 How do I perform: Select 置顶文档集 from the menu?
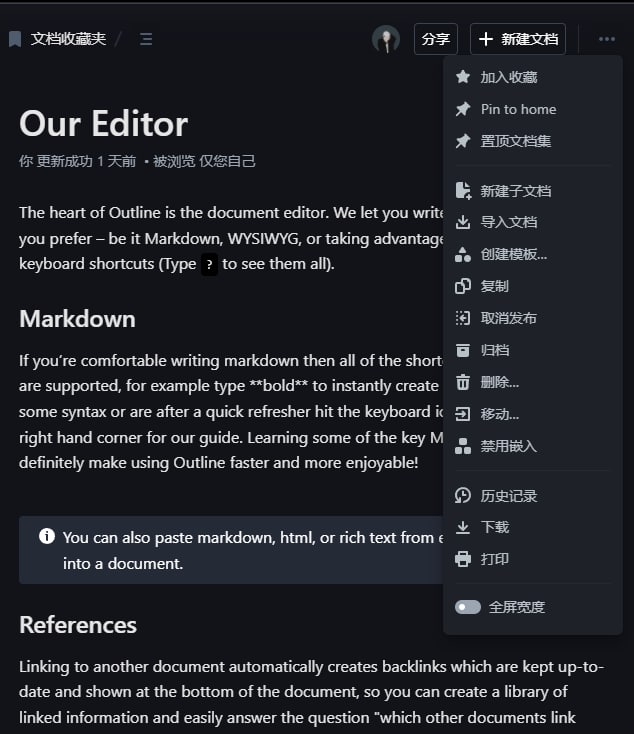pyautogui.click(x=516, y=141)
